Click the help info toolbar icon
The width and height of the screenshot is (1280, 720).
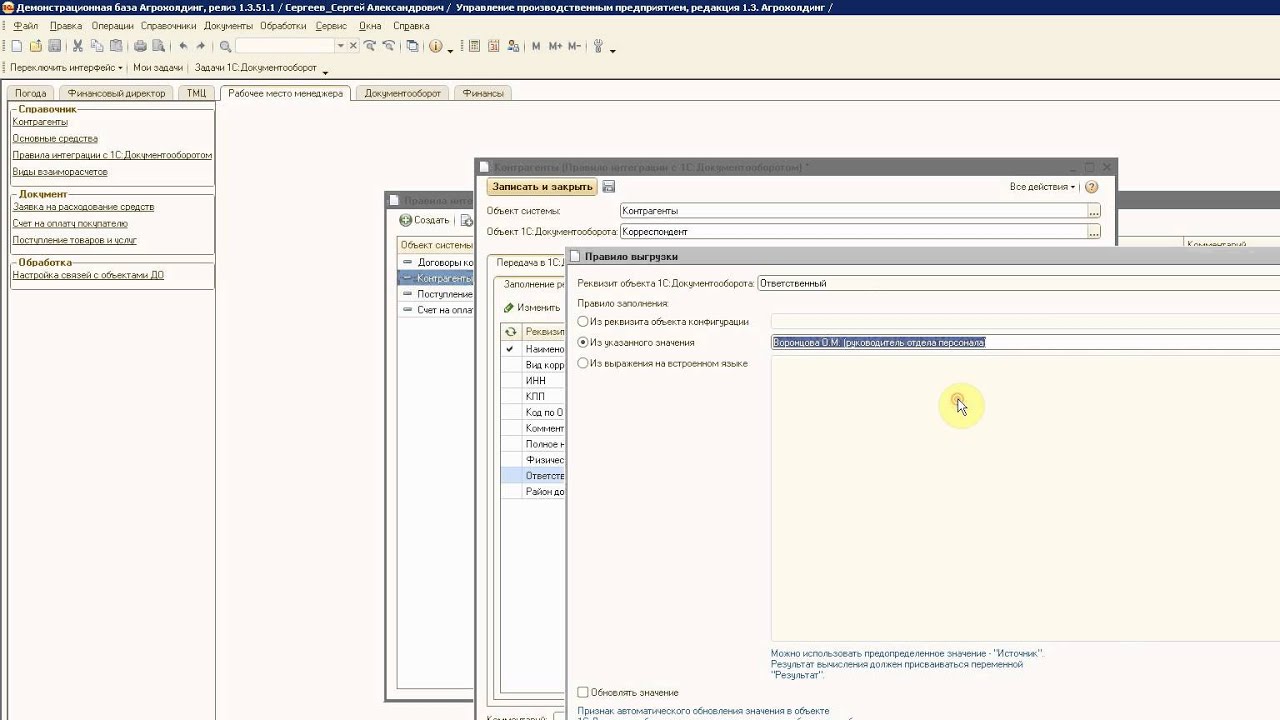click(435, 46)
